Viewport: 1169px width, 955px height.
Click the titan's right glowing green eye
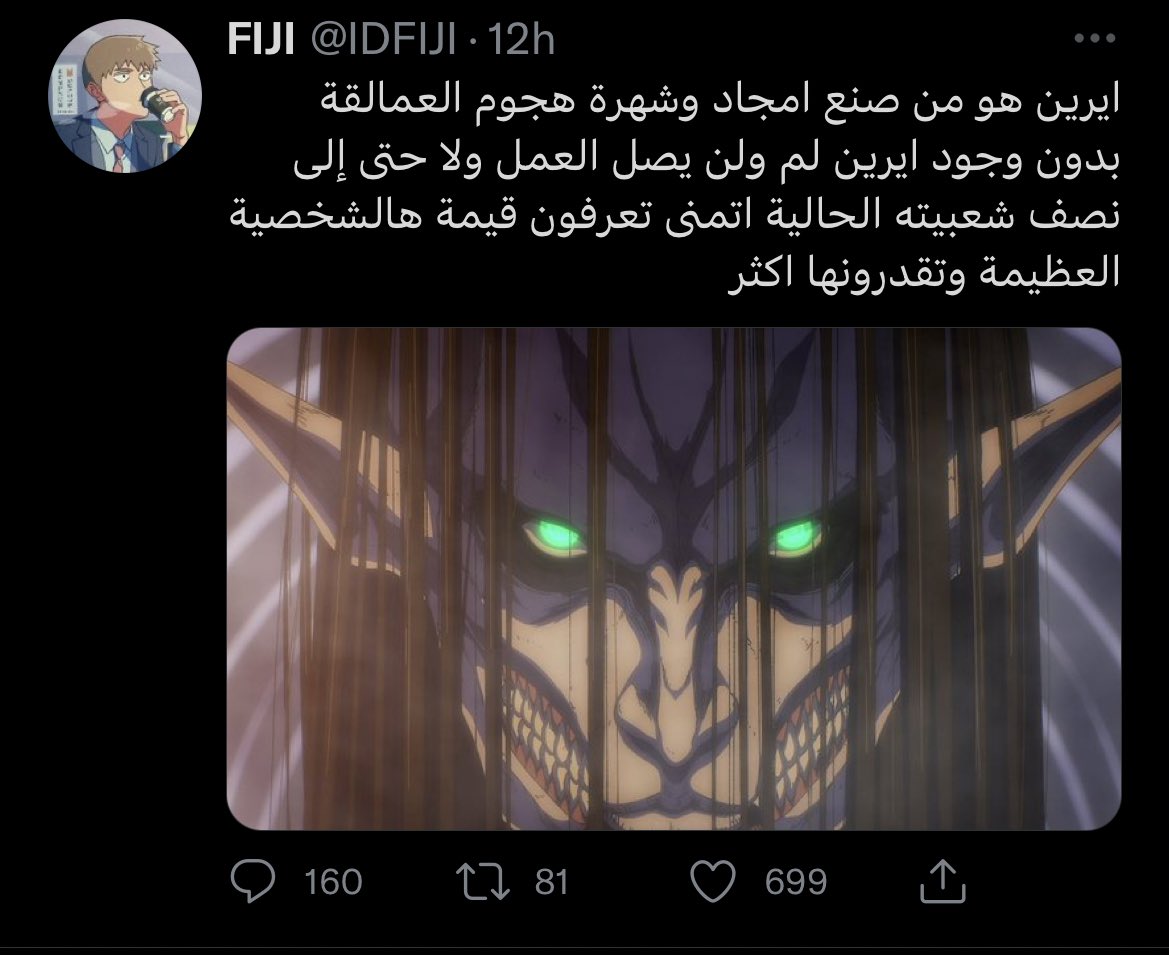pyautogui.click(x=793, y=536)
